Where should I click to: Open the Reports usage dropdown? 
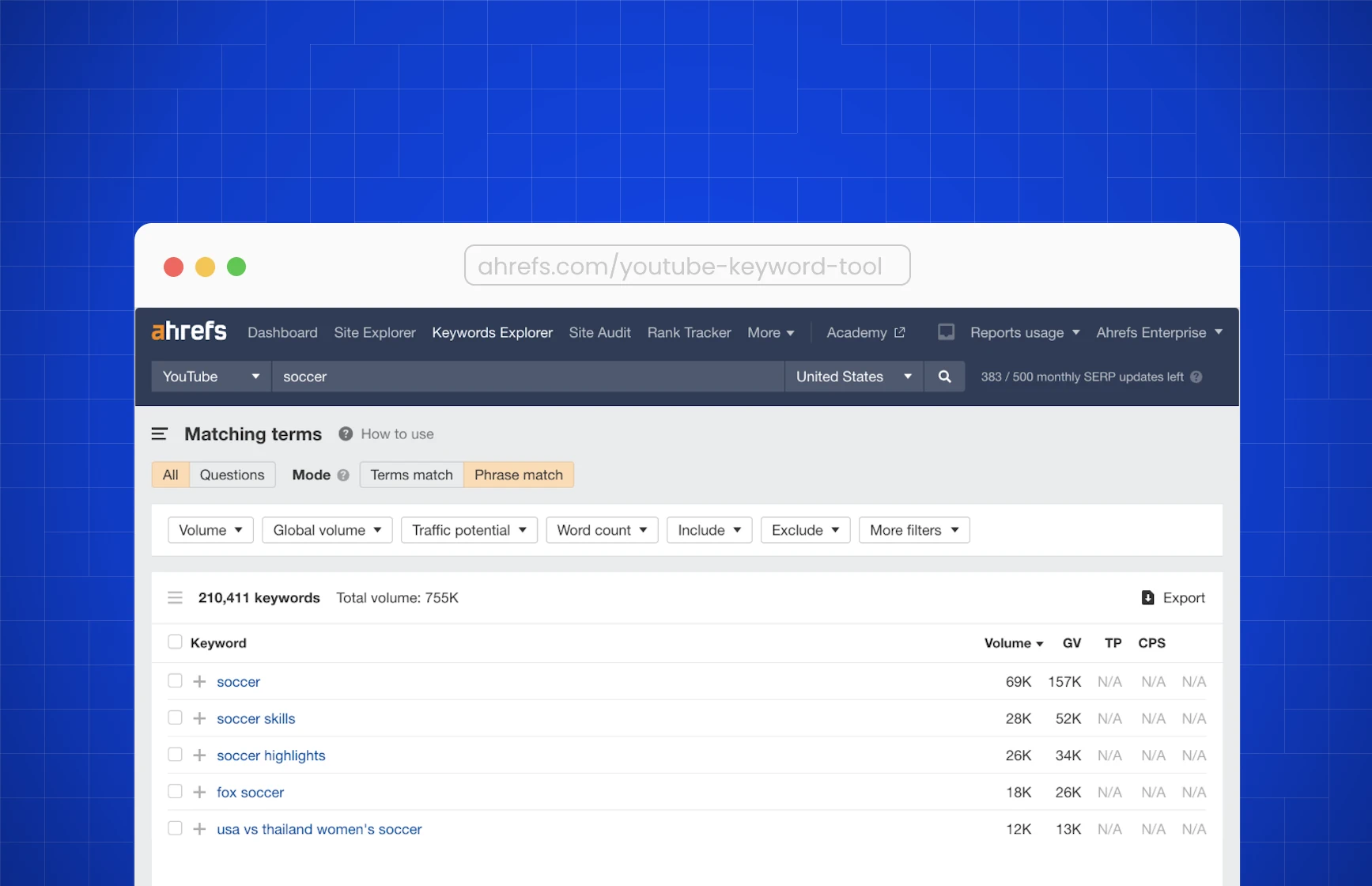pyautogui.click(x=1025, y=332)
